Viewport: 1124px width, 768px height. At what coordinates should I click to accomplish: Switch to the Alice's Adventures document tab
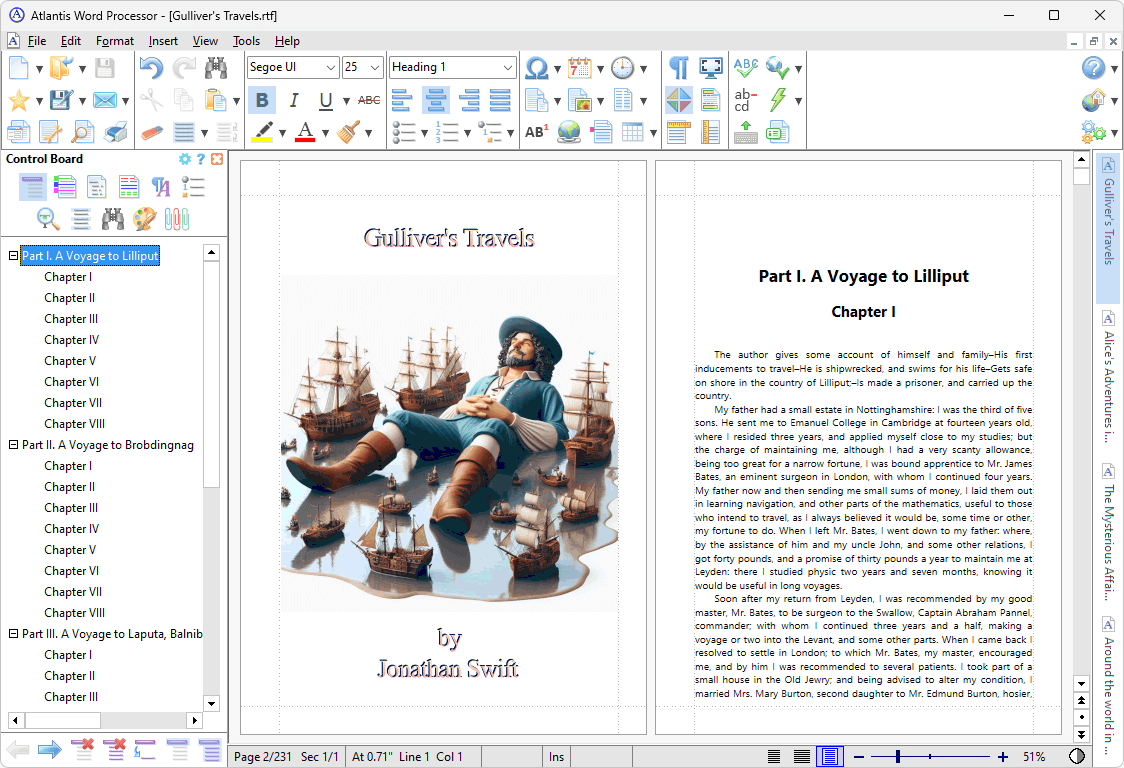(x=1107, y=385)
